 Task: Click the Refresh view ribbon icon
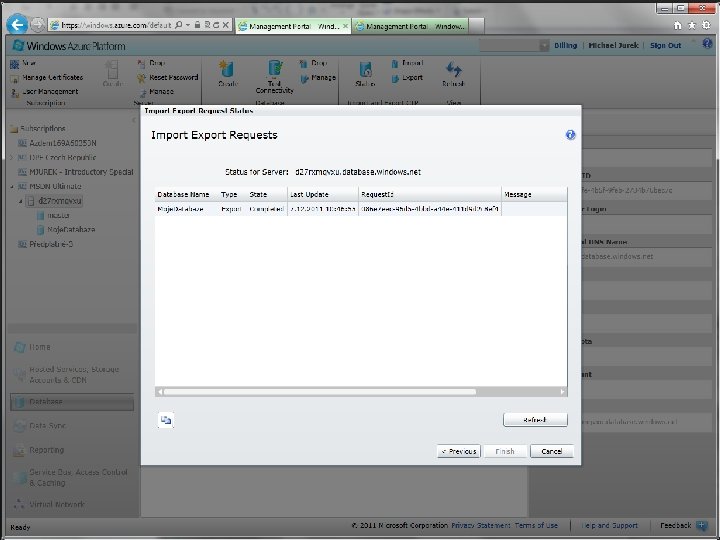[x=453, y=73]
